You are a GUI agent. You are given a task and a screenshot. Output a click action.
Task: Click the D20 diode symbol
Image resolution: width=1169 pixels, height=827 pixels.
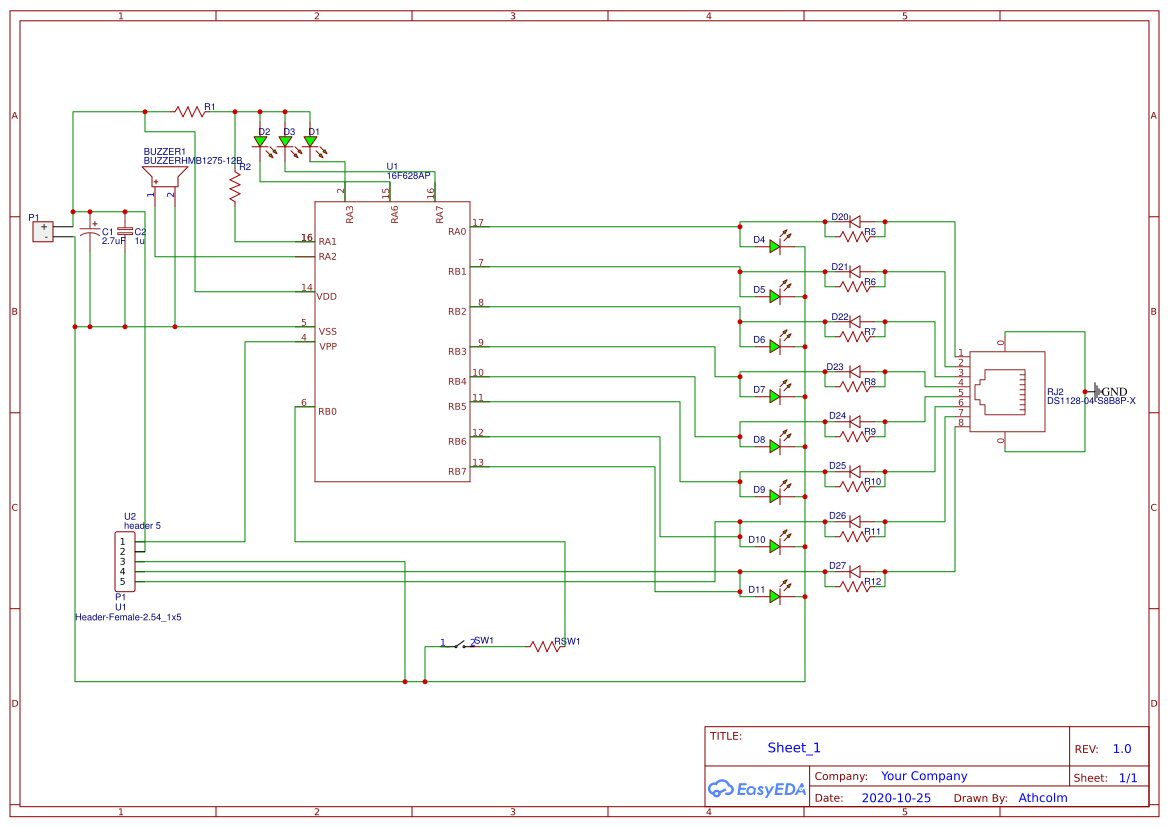(854, 221)
